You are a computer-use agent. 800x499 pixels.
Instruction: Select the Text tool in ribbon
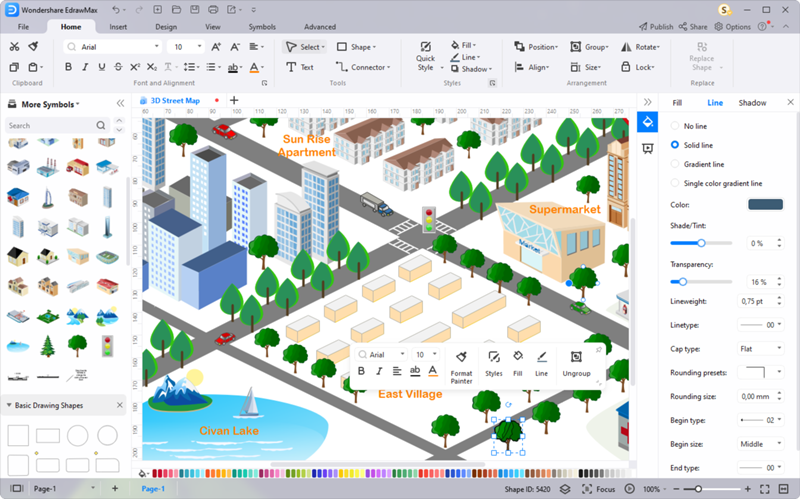pyautogui.click(x=300, y=67)
